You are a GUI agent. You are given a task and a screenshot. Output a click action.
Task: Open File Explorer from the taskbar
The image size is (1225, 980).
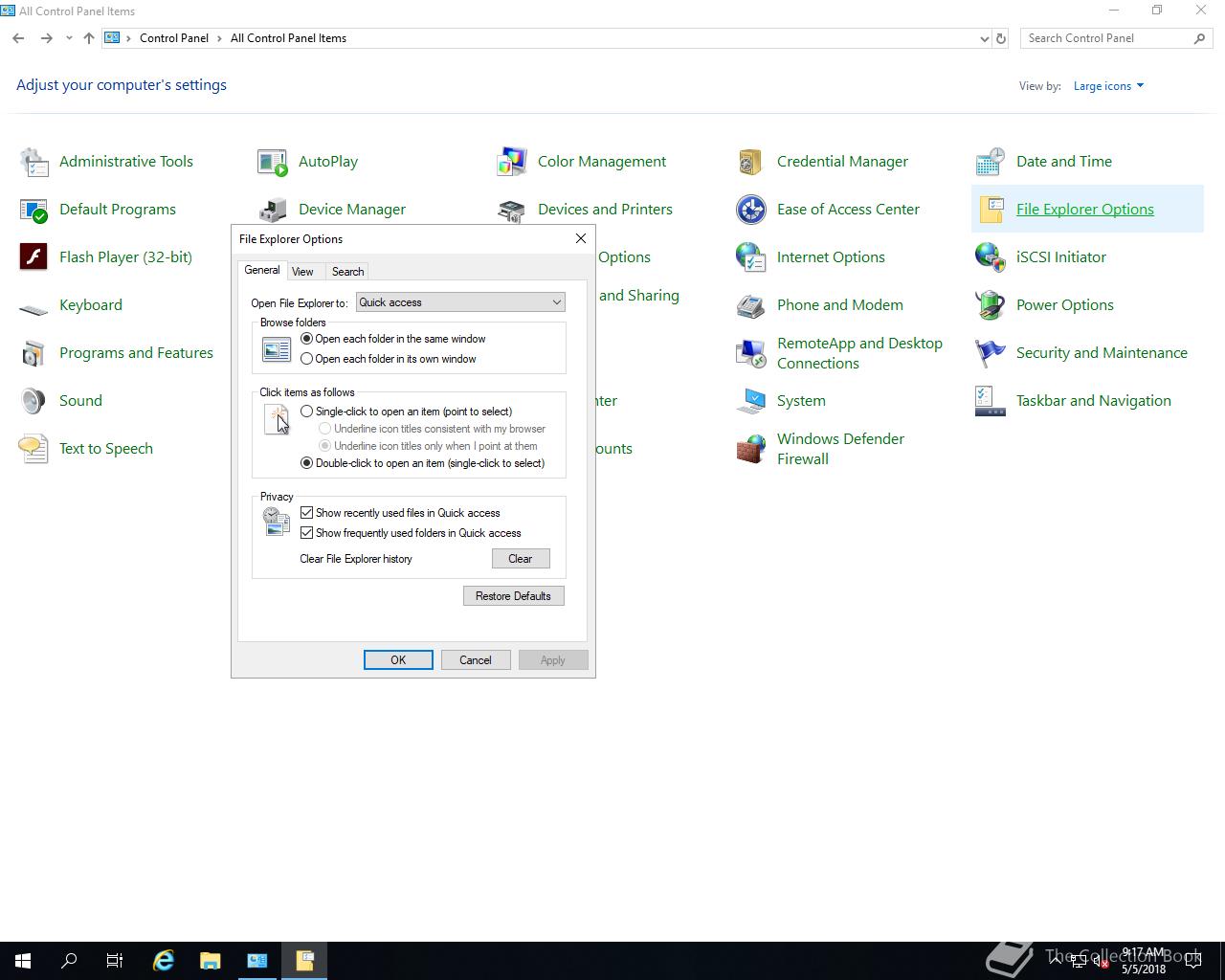[211, 961]
